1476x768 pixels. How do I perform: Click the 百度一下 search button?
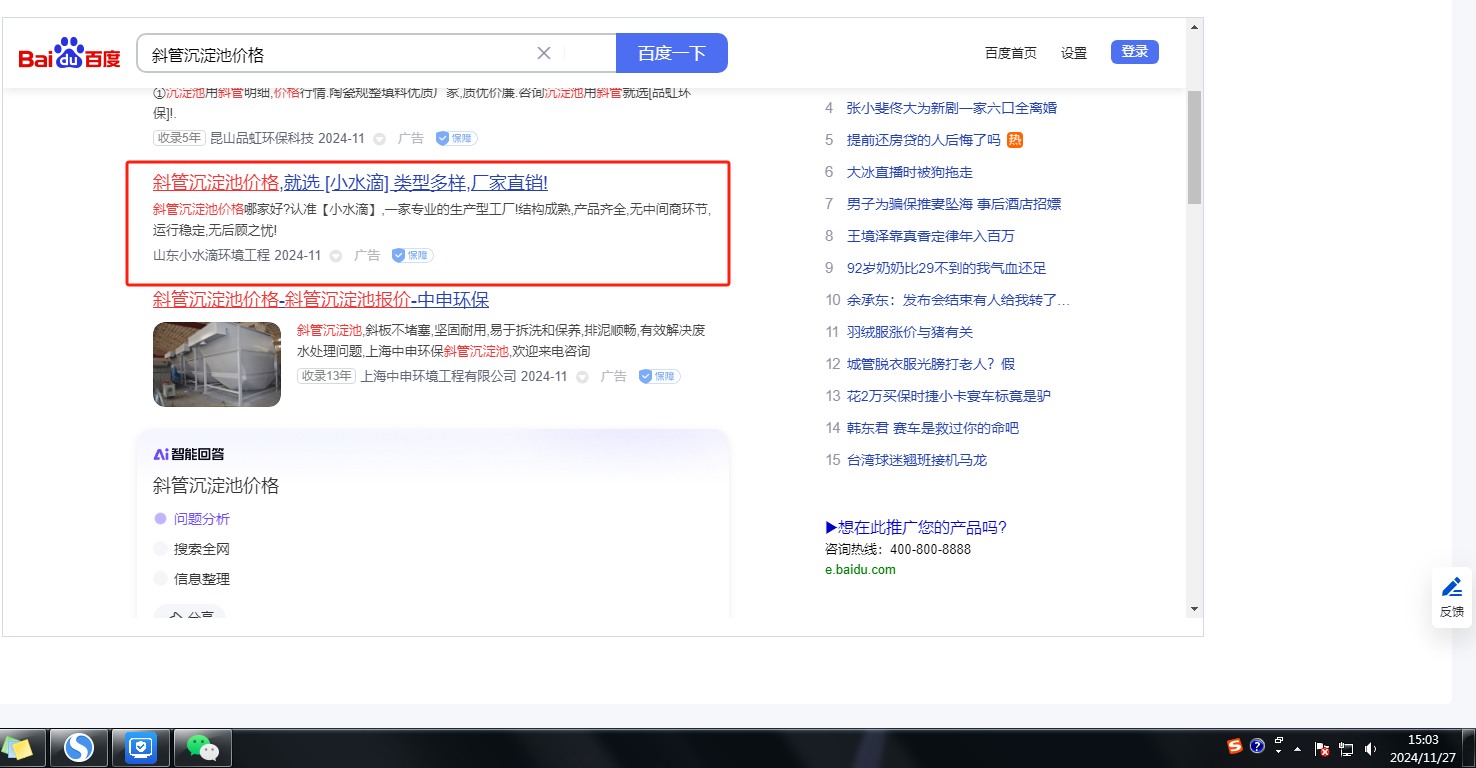click(671, 53)
